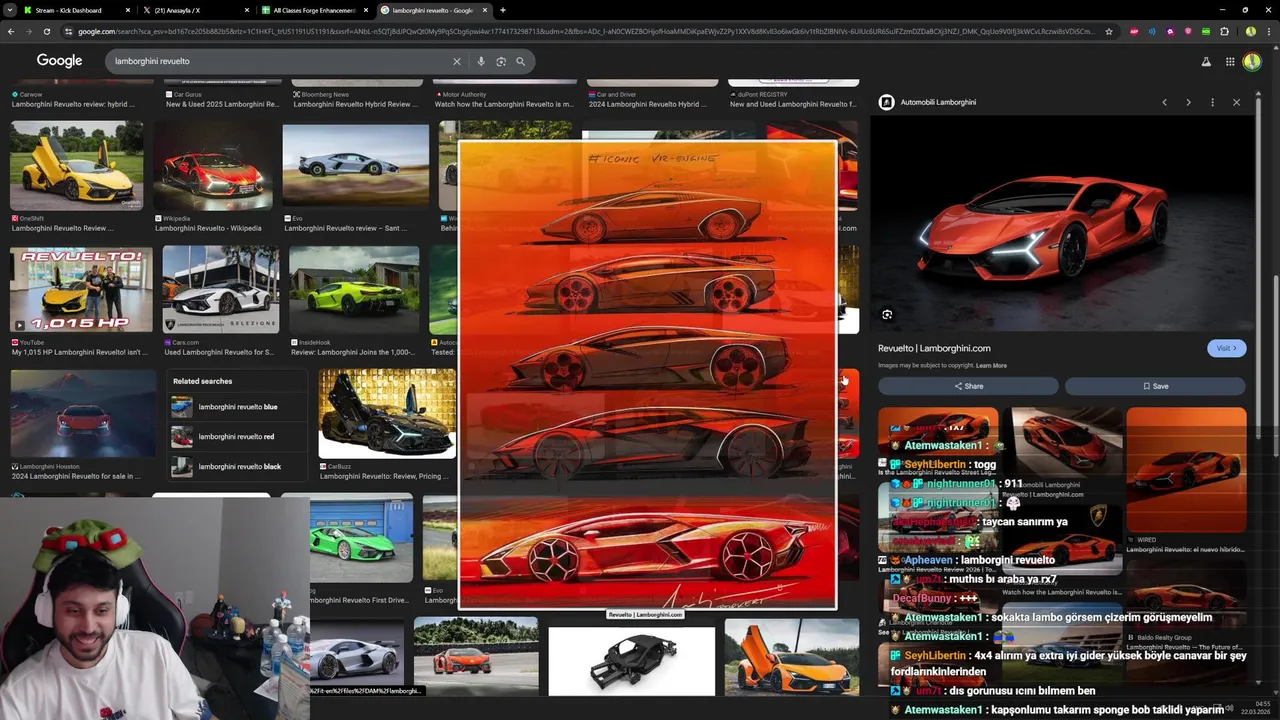Screen dimensions: 1280x720
Task: Start voice search with the microphone icon
Action: pyautogui.click(x=481, y=61)
